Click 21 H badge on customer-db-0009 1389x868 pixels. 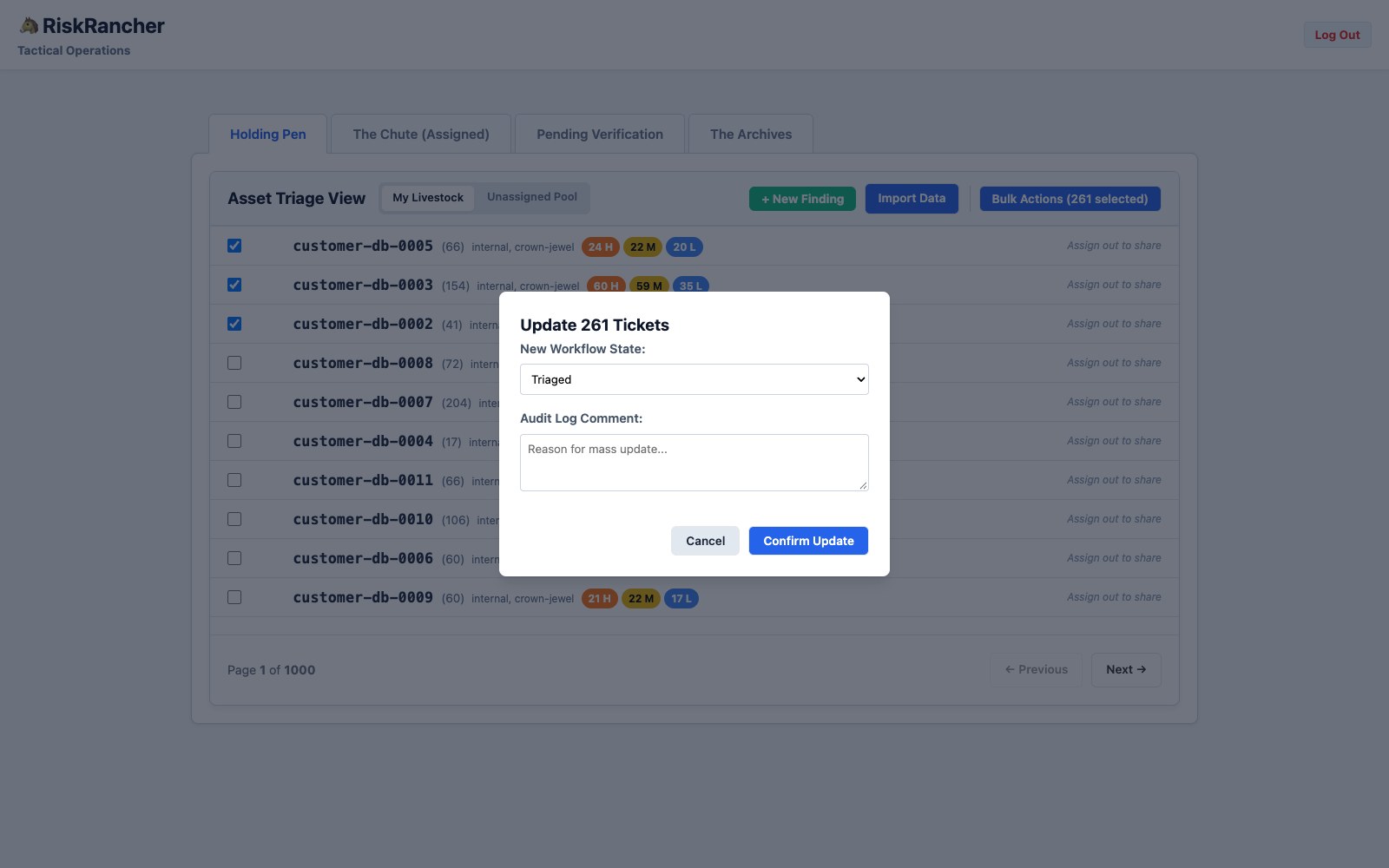click(x=599, y=599)
